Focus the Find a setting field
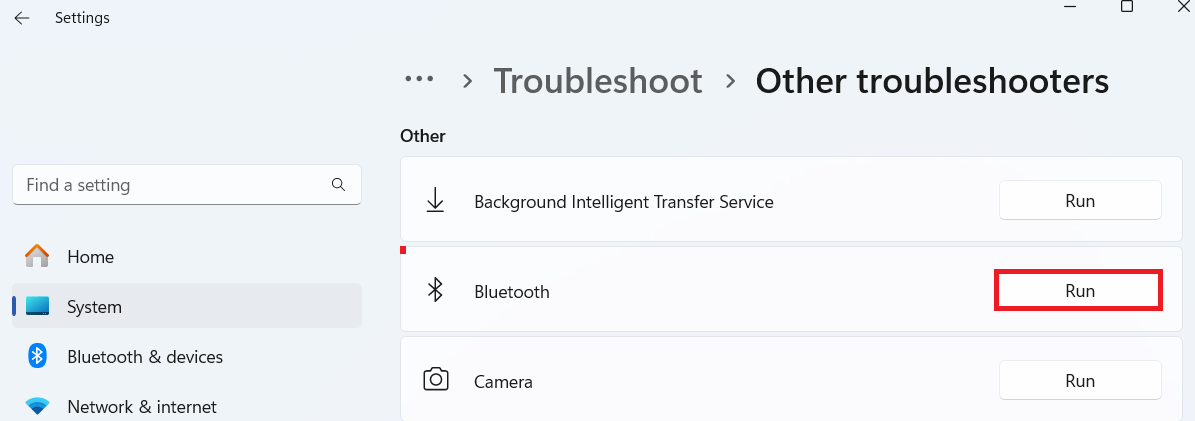The height and width of the screenshot is (421, 1195). [x=170, y=185]
